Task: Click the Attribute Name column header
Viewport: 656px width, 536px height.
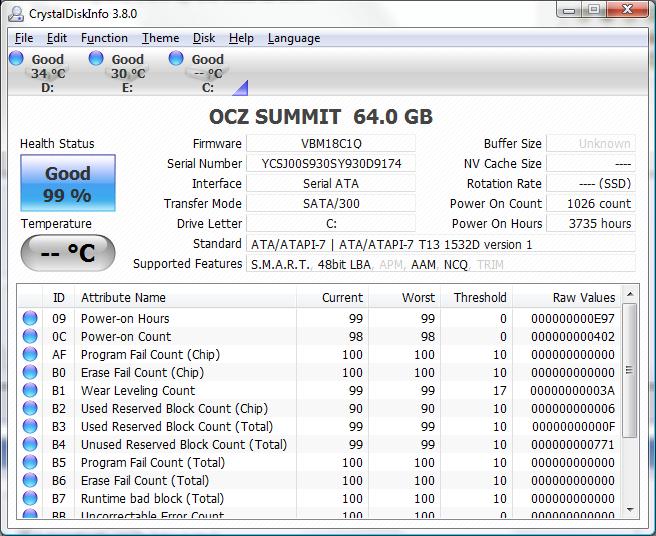Action: 185,297
